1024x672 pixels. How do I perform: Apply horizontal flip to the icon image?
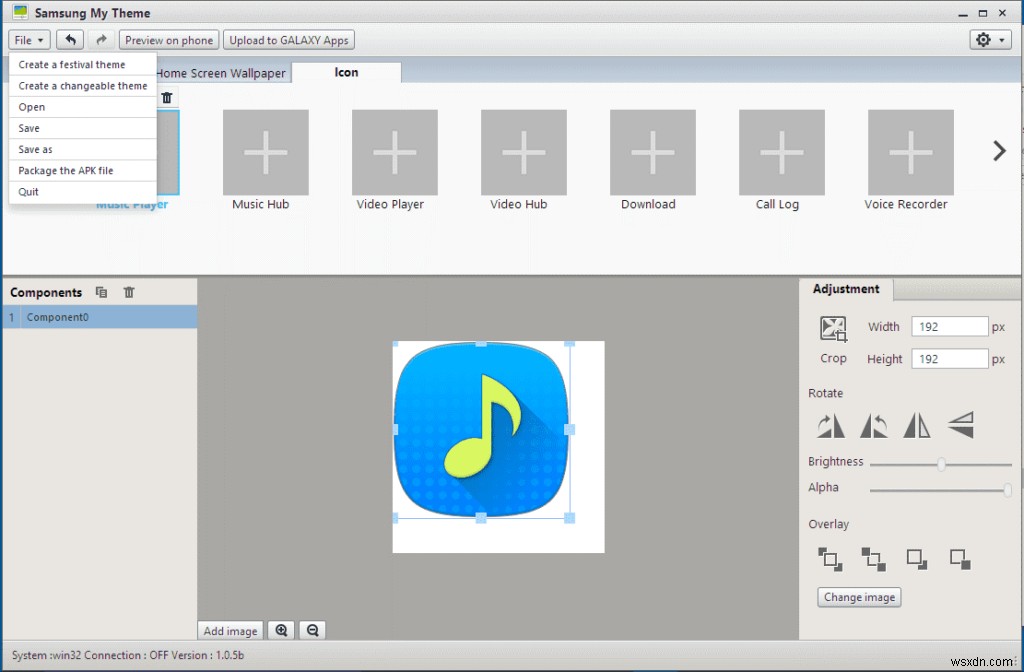click(916, 425)
